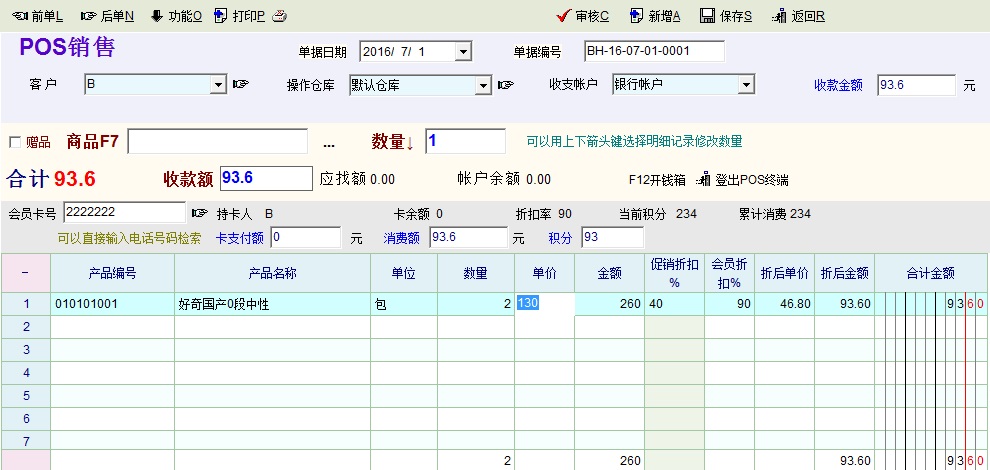
Task: Click the 打印 print button
Action: [x=240, y=16]
